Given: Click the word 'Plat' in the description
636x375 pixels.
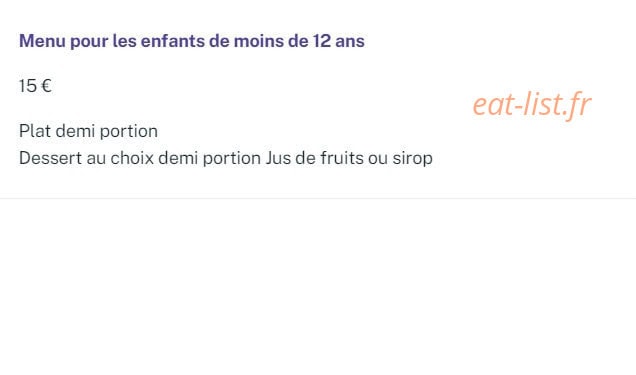Looking at the screenshot, I should tap(35, 131).
